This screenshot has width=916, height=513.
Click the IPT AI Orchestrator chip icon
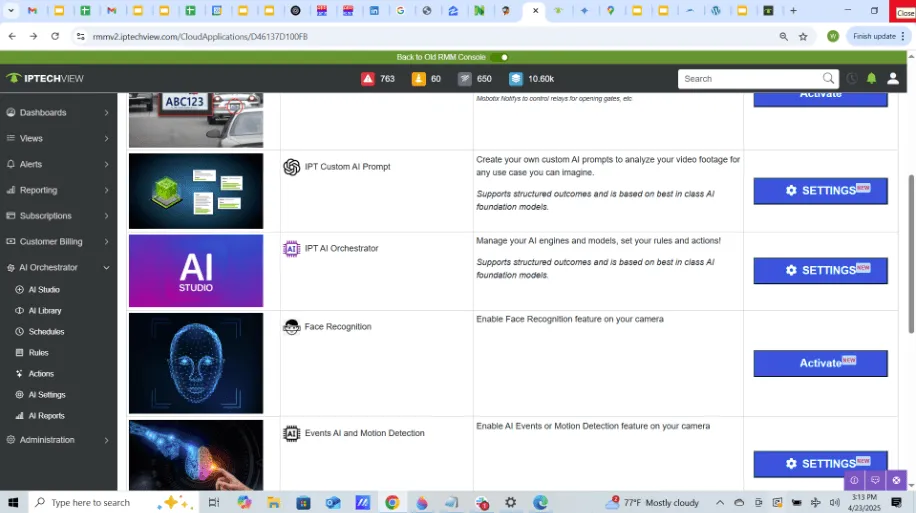click(292, 249)
